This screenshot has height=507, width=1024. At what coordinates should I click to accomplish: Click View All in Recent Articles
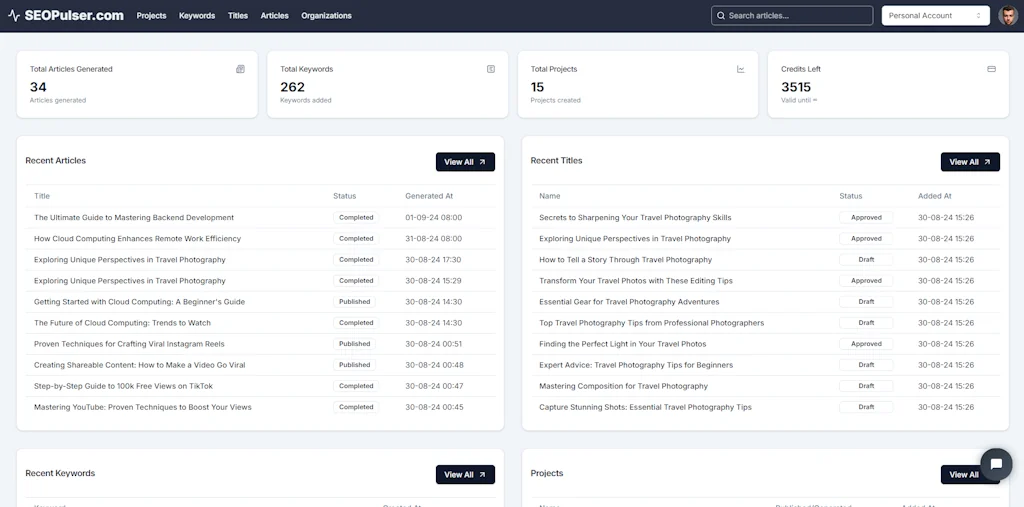465,162
